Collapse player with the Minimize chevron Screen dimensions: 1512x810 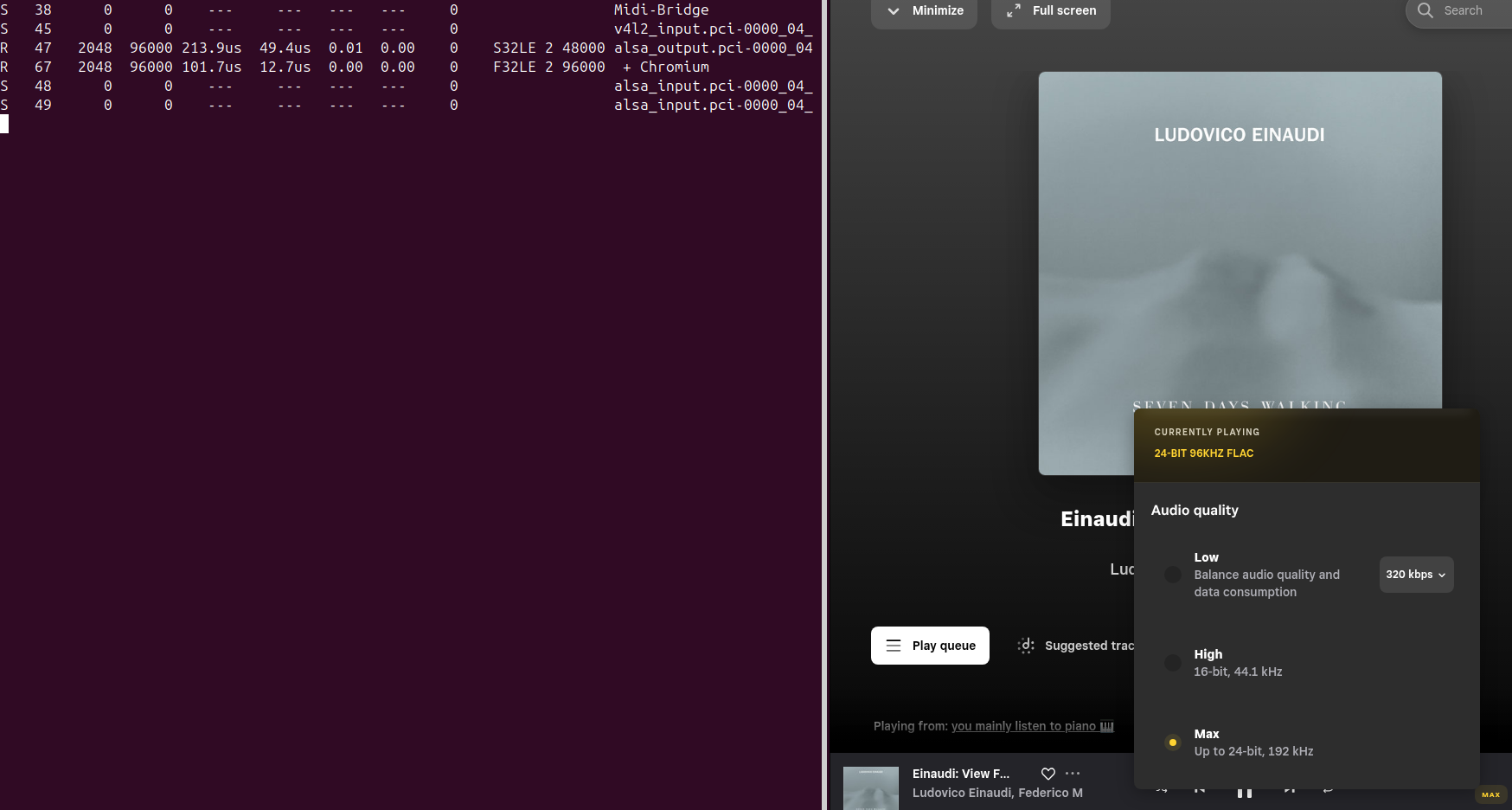tap(894, 11)
